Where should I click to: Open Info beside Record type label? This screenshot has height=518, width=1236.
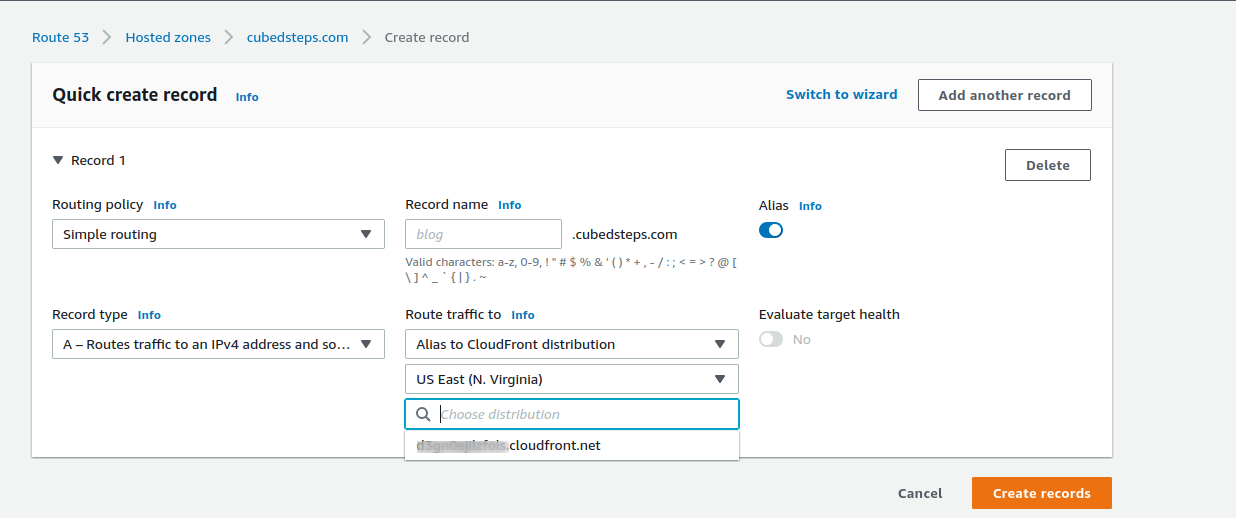point(149,315)
